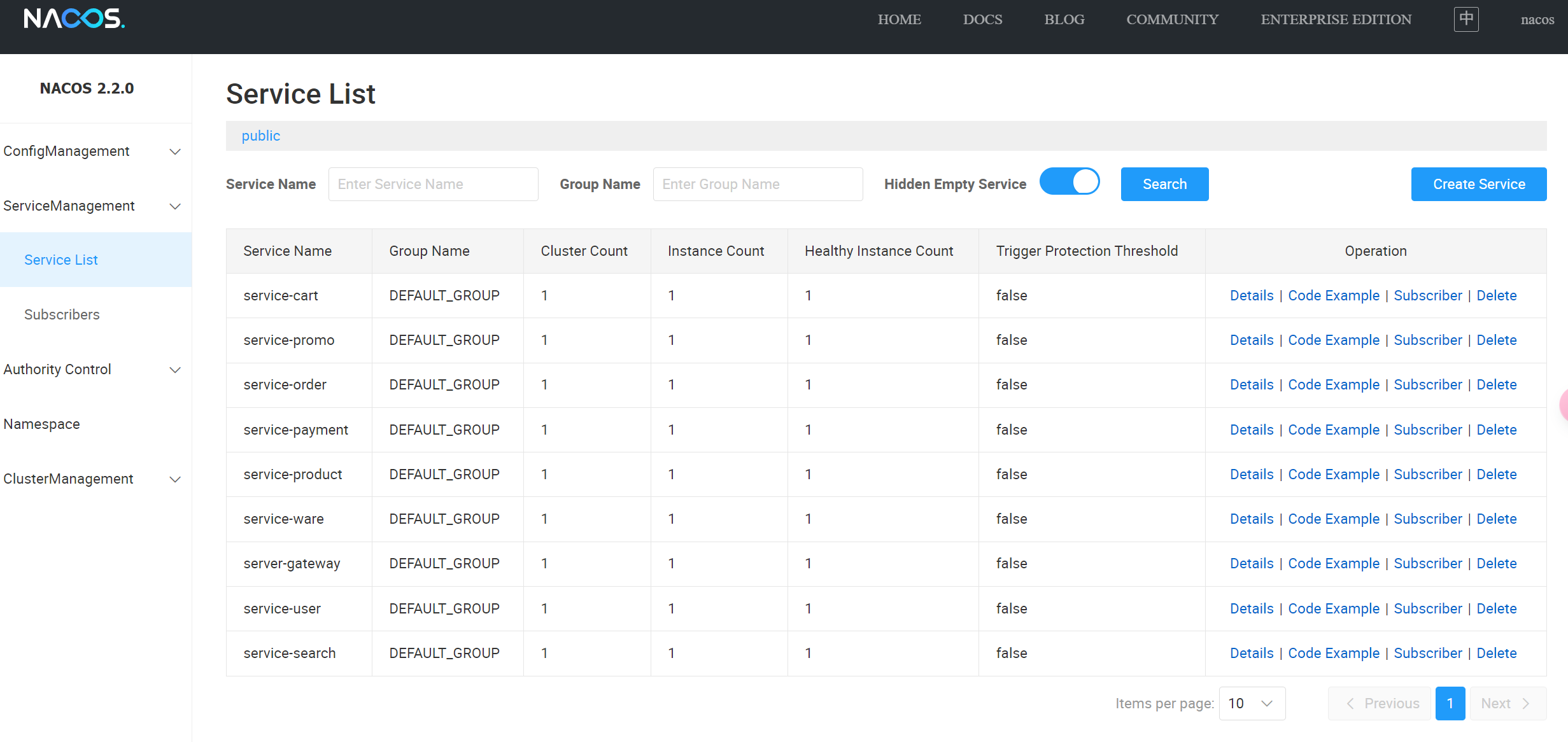Click the Search button
1568x742 pixels.
pos(1164,185)
